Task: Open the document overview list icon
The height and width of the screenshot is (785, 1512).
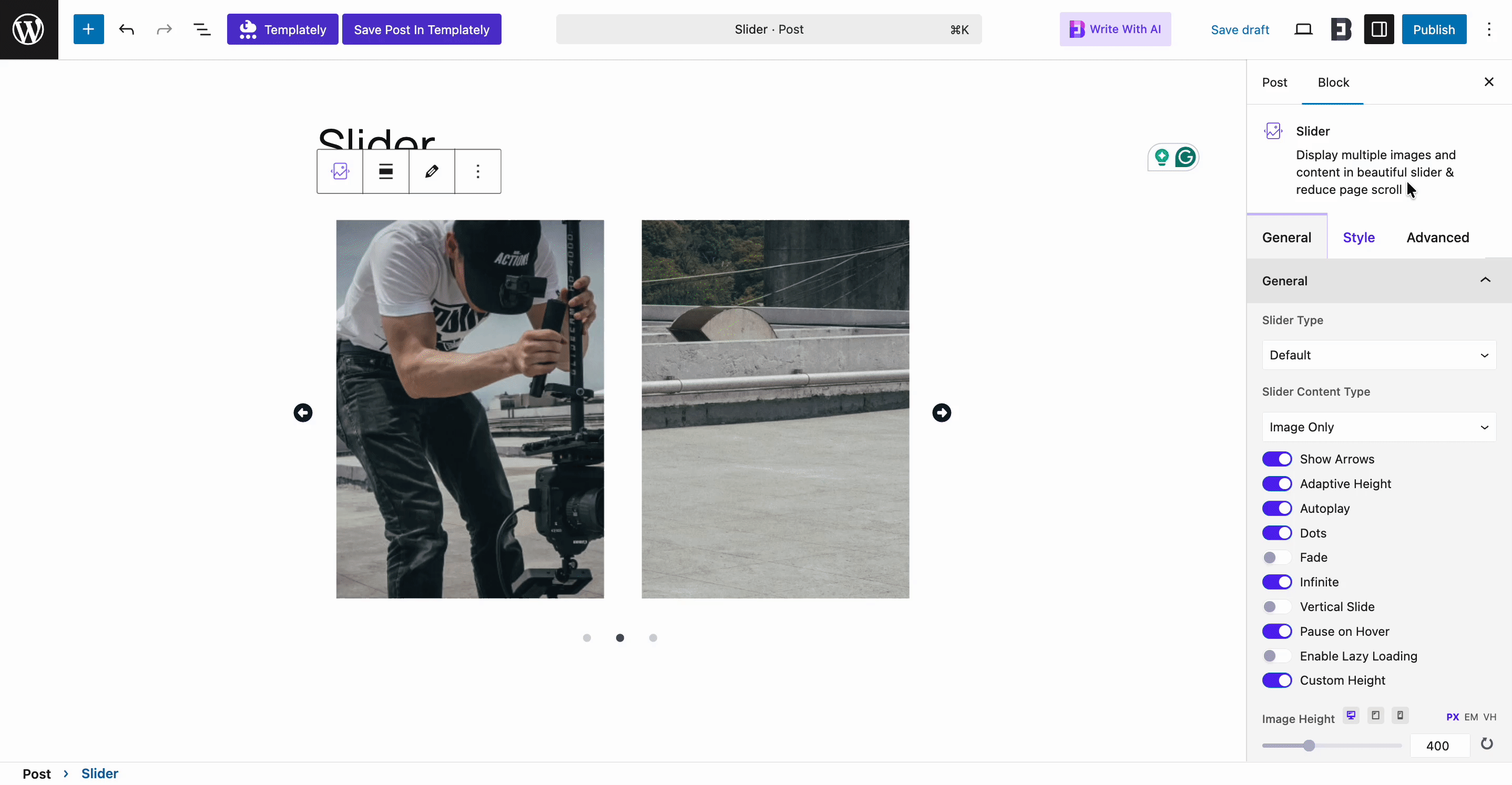Action: point(202,29)
